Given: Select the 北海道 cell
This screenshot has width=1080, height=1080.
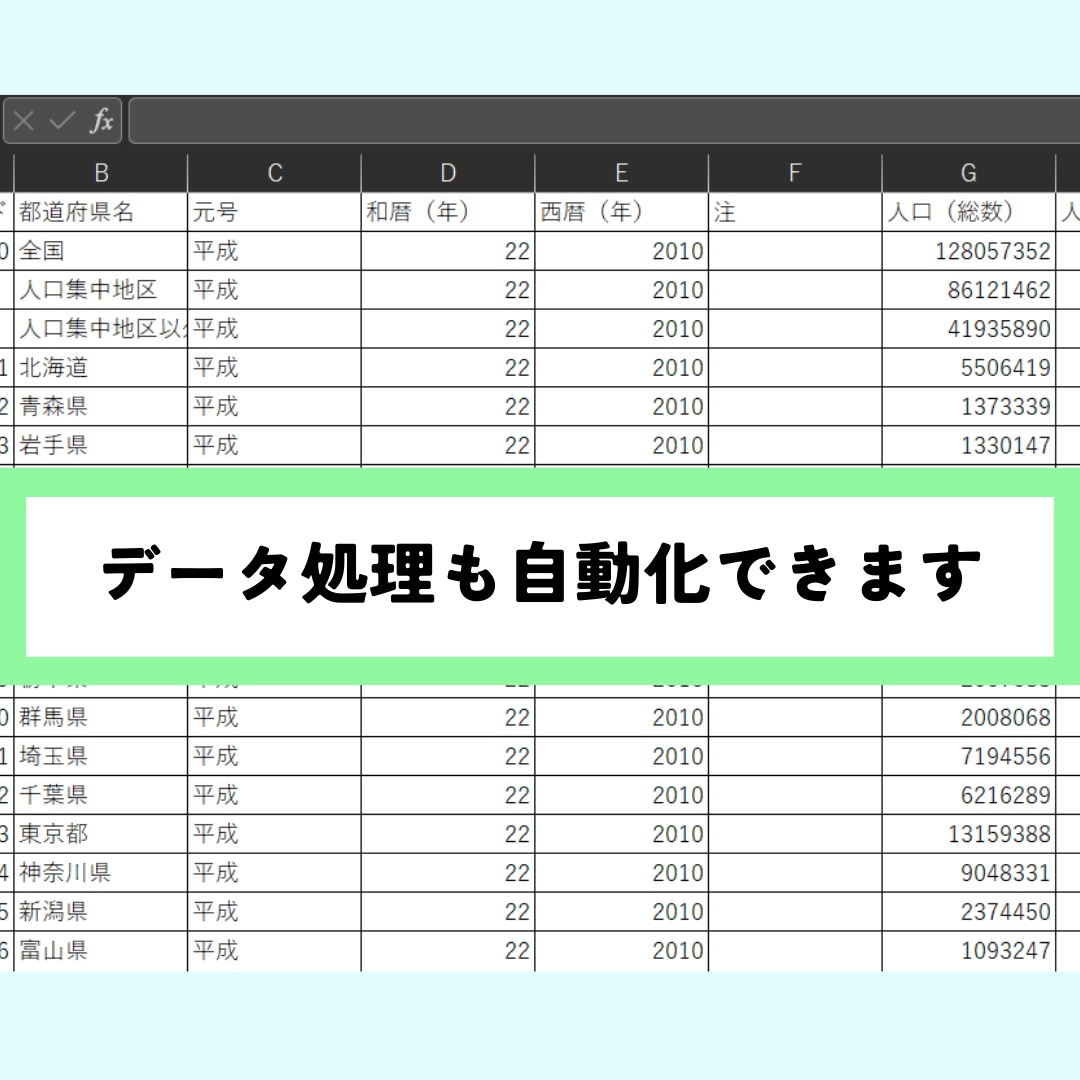Looking at the screenshot, I should tap(101, 368).
